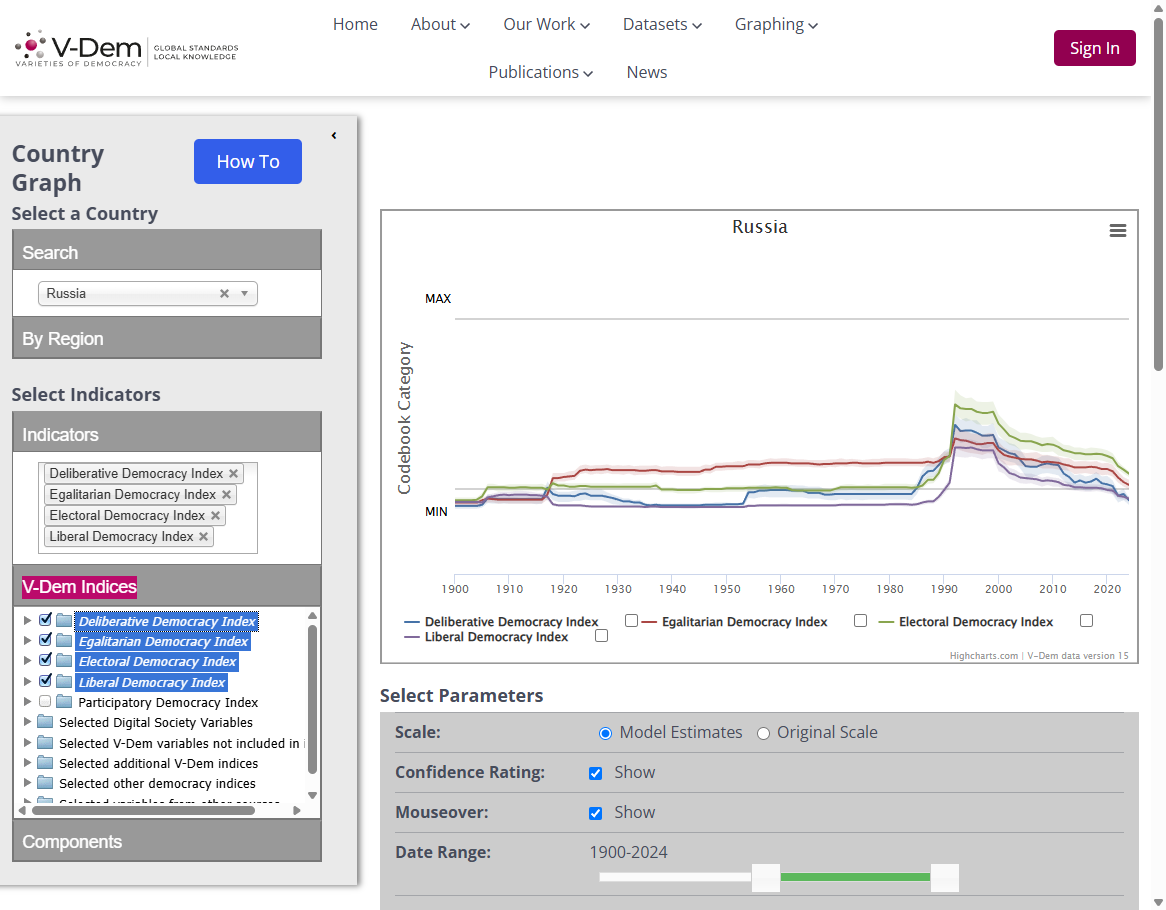Remove Electoral Democracy Index tag
Image resolution: width=1166 pixels, height=910 pixels.
pos(215,515)
